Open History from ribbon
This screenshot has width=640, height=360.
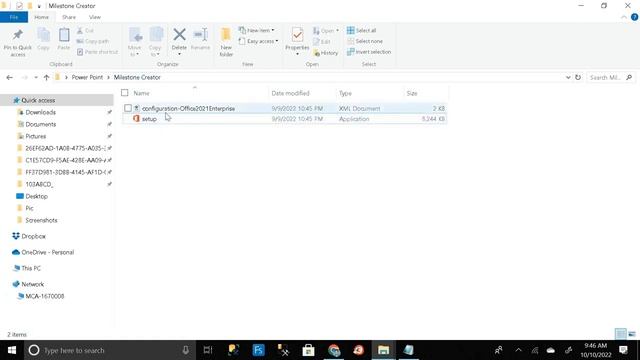[x=326, y=53]
